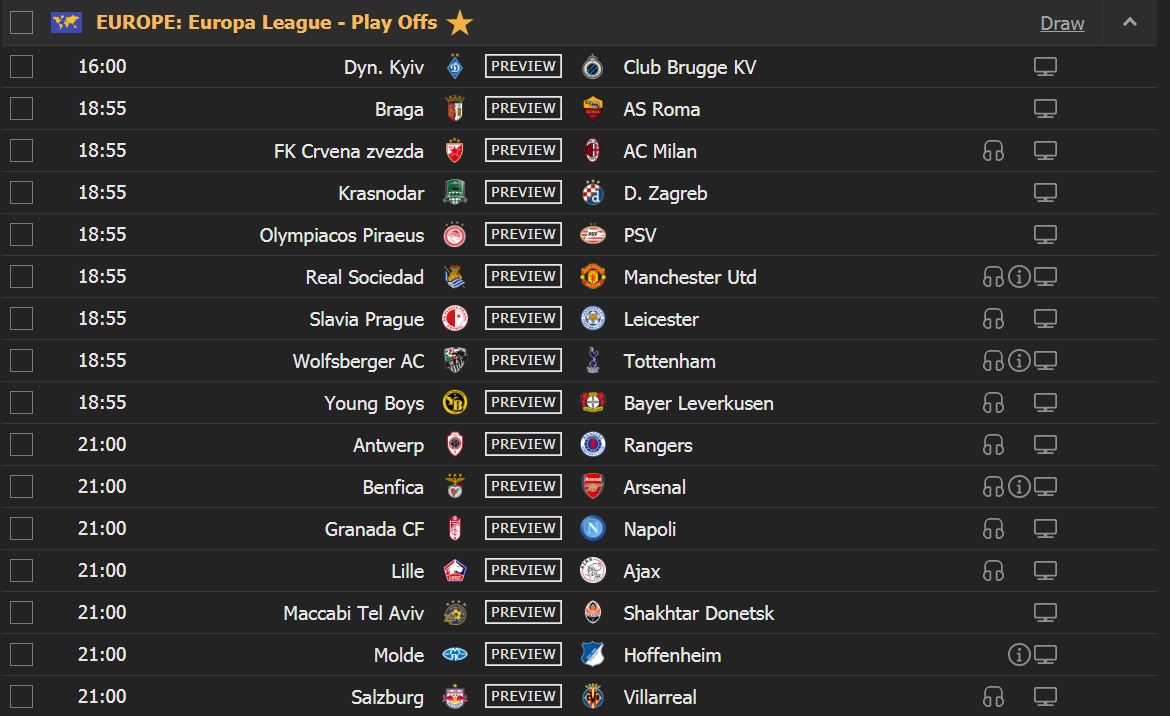Viewport: 1170px width, 716px height.
Task: Check the box beside Lille vs Ajax
Action: [22, 571]
